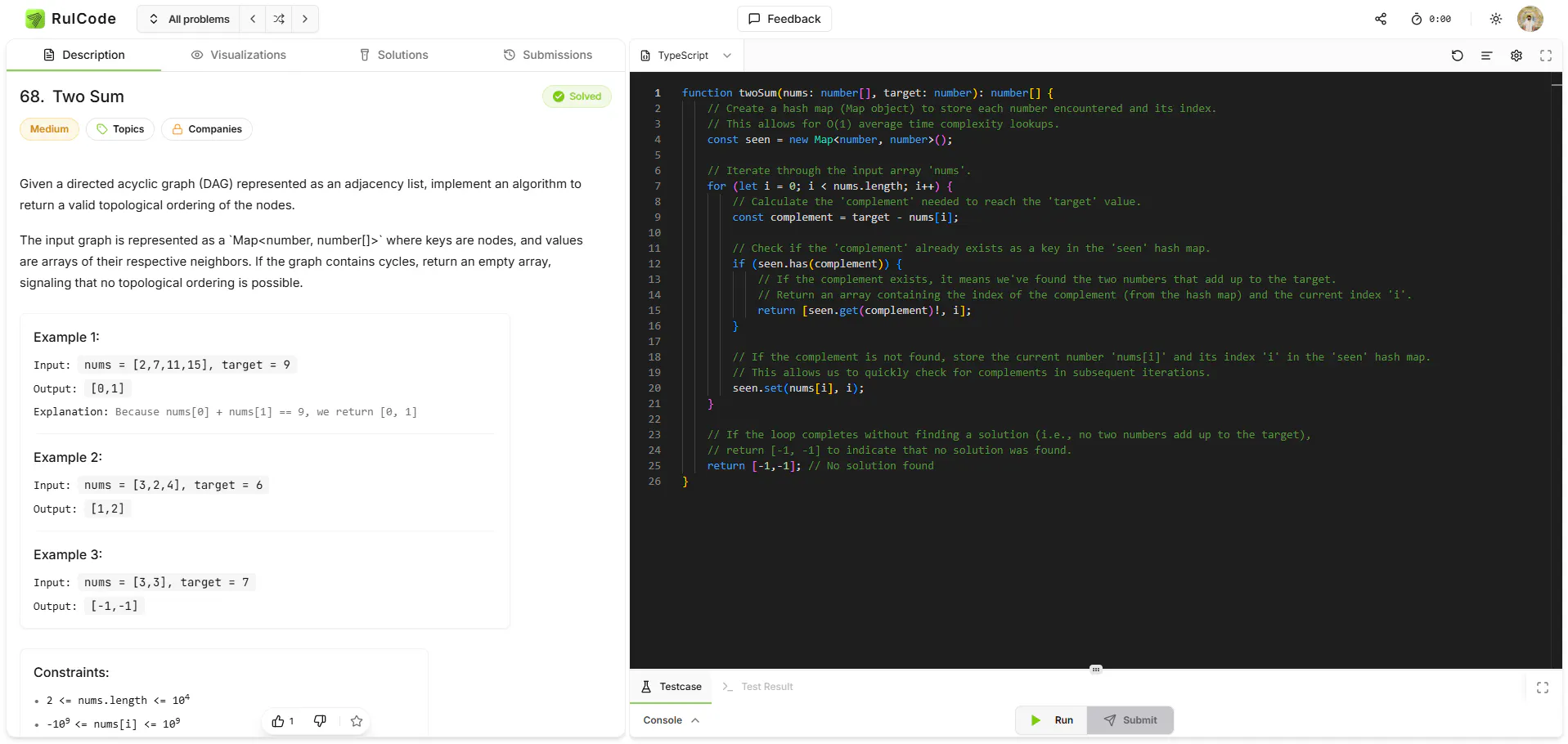Start the timer showing 0:00
Screen dimensions: 1568x744
coord(1431,19)
